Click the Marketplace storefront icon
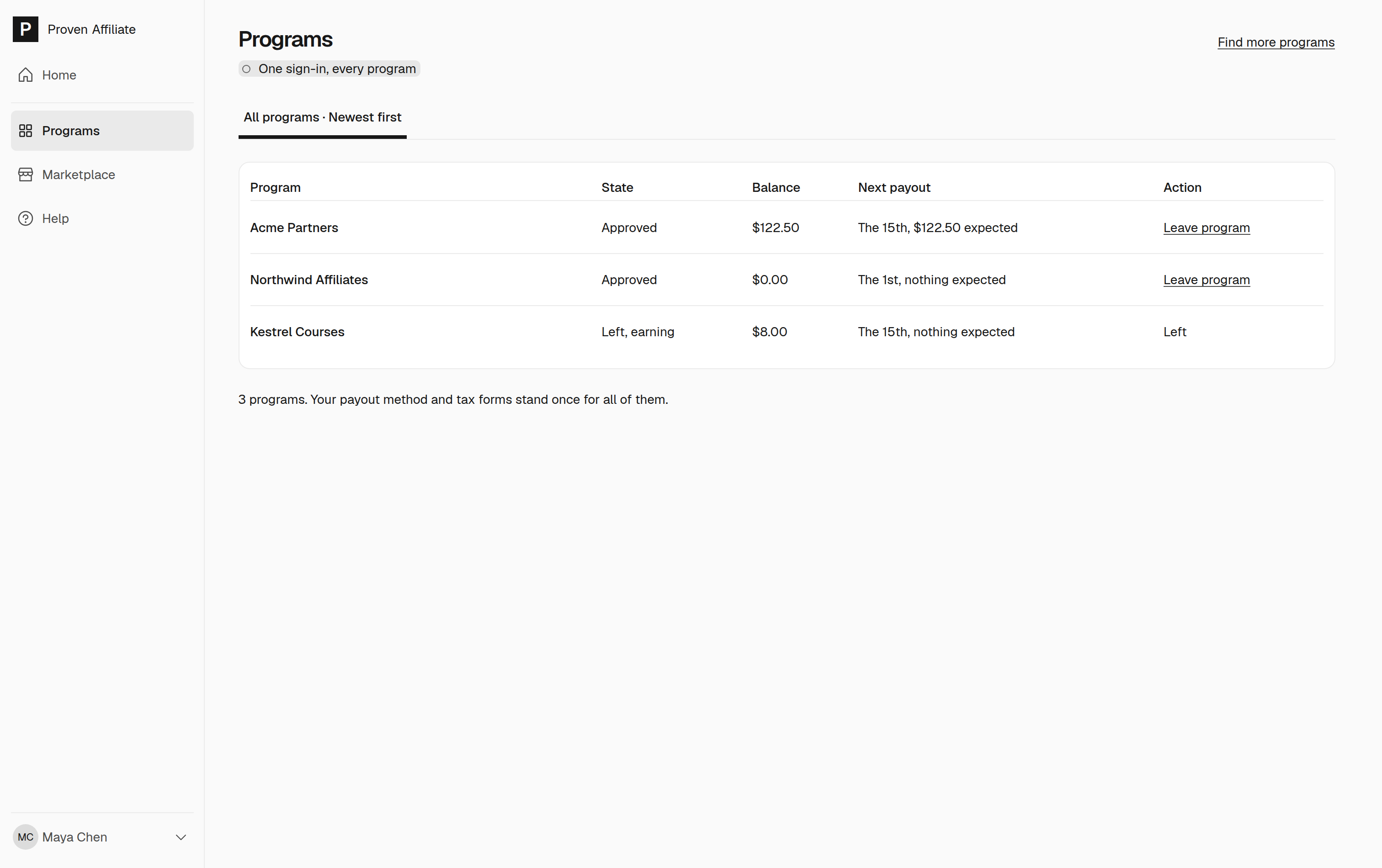The width and height of the screenshot is (1382, 868). 25,175
